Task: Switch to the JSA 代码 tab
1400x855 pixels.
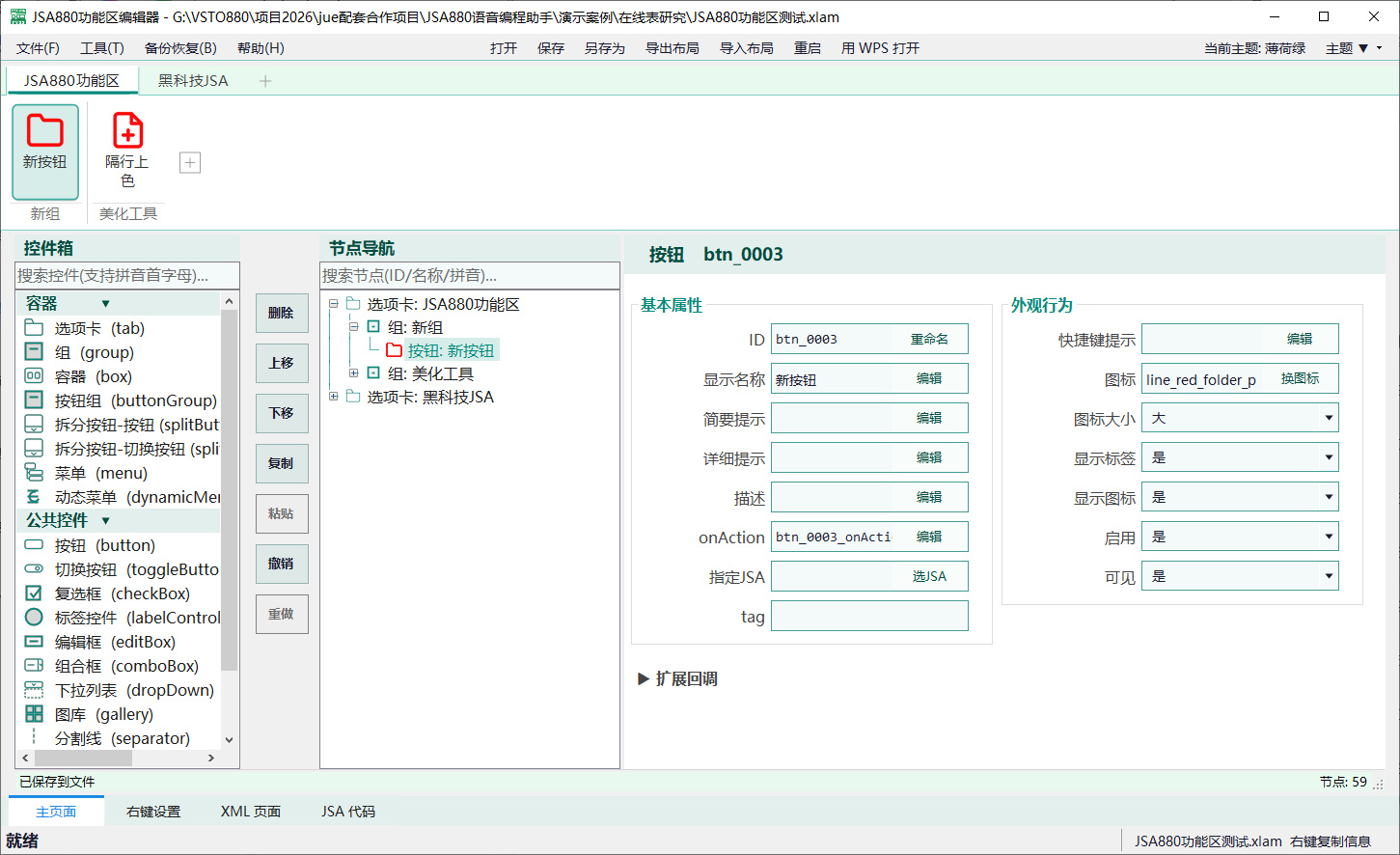Action: pos(348,812)
